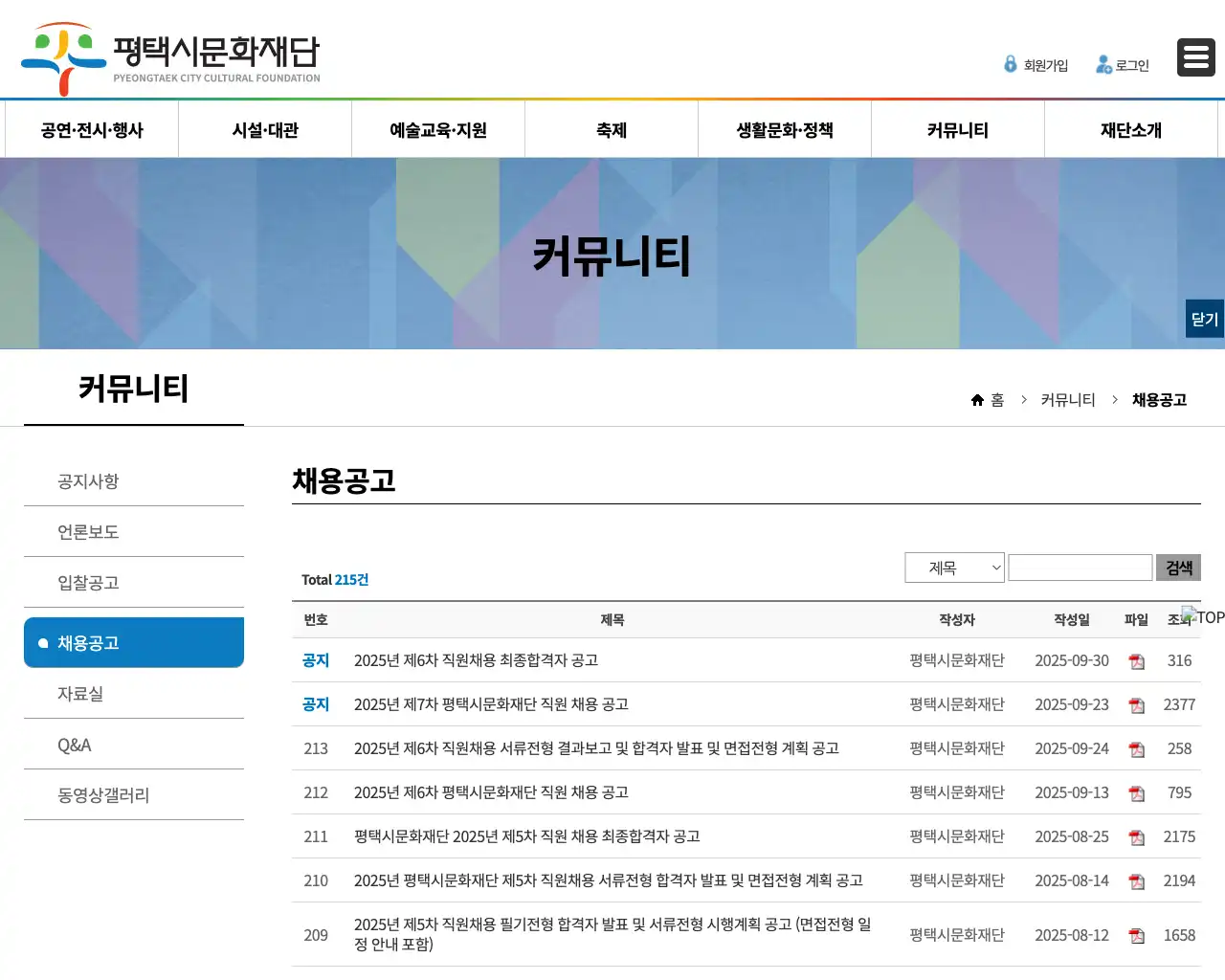The width and height of the screenshot is (1225, 980).
Task: Open post 210 서류전형 합격자 발표 공고
Action: point(608,880)
